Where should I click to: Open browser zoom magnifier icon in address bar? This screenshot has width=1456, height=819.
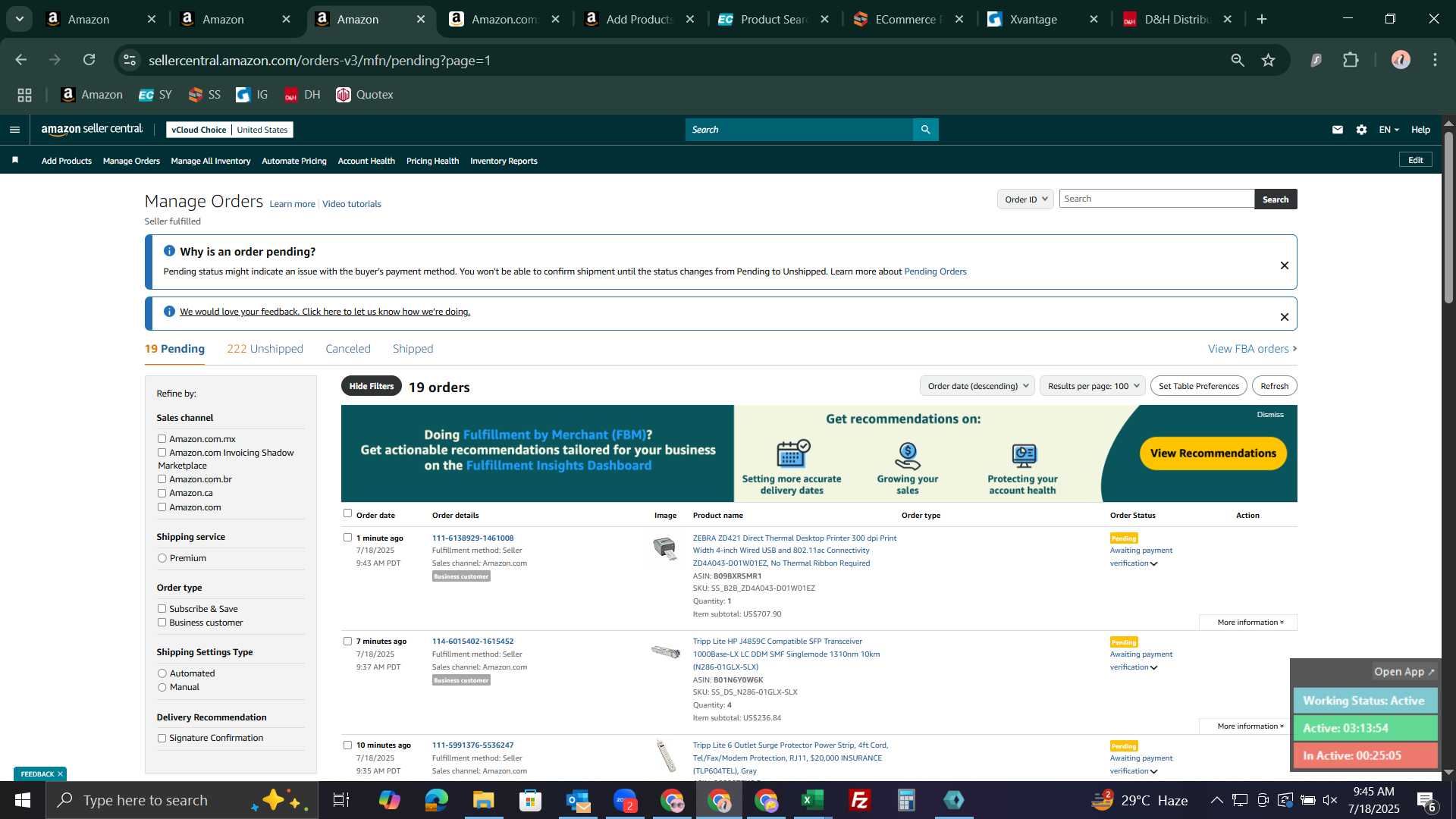(x=1238, y=60)
